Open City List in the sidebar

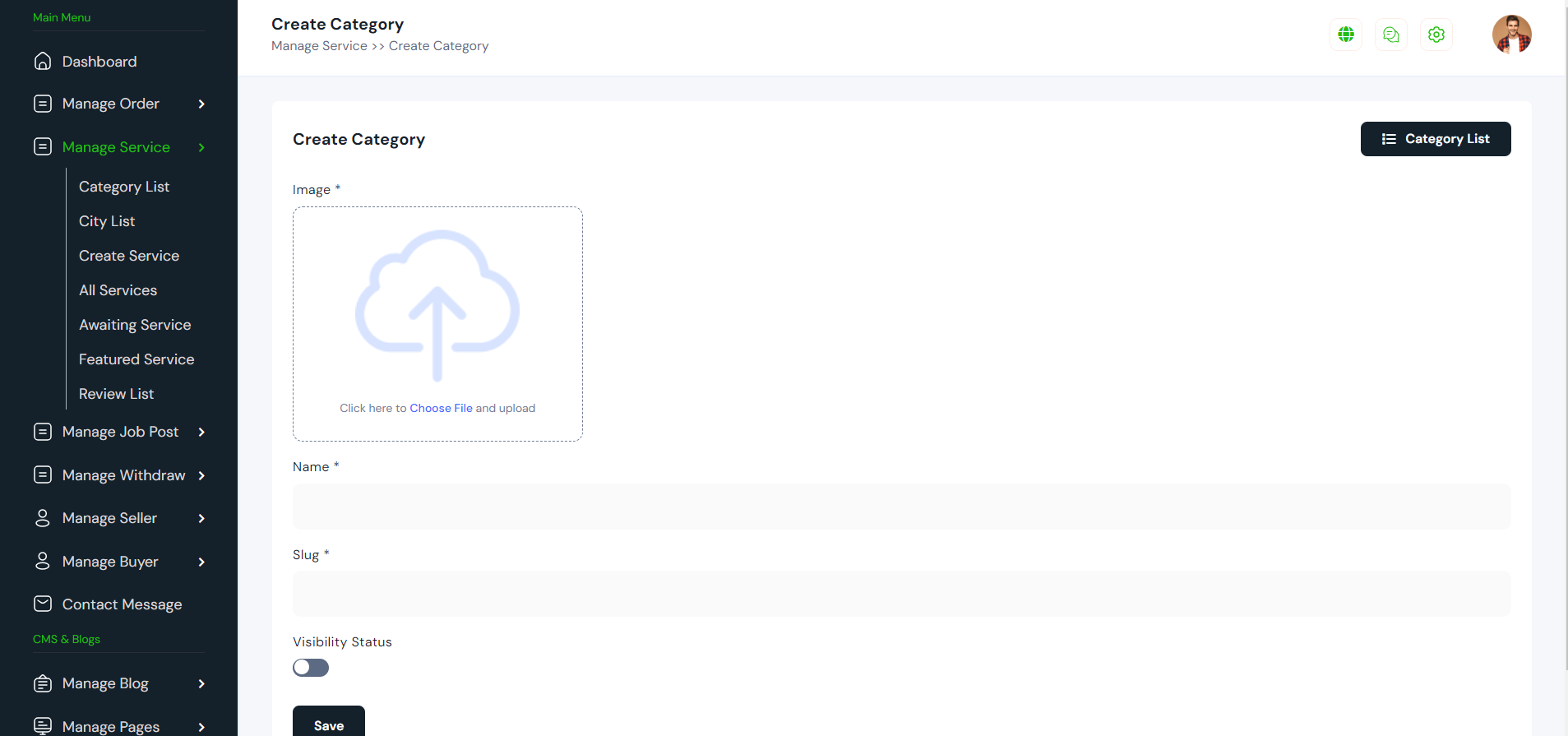point(107,221)
